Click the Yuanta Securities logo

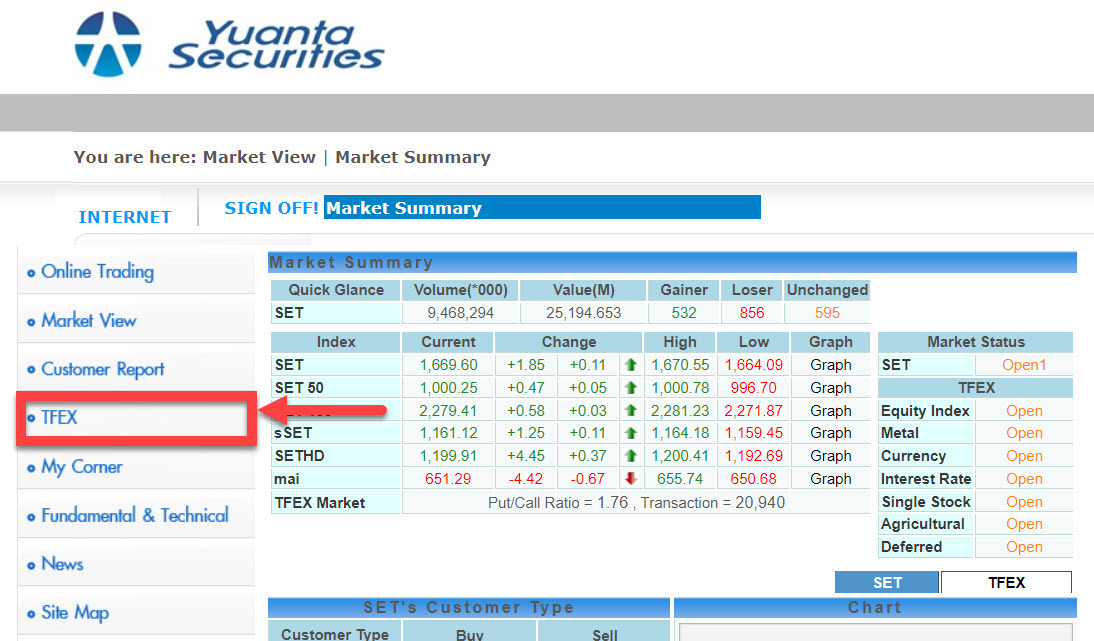pyautogui.click(x=230, y=44)
